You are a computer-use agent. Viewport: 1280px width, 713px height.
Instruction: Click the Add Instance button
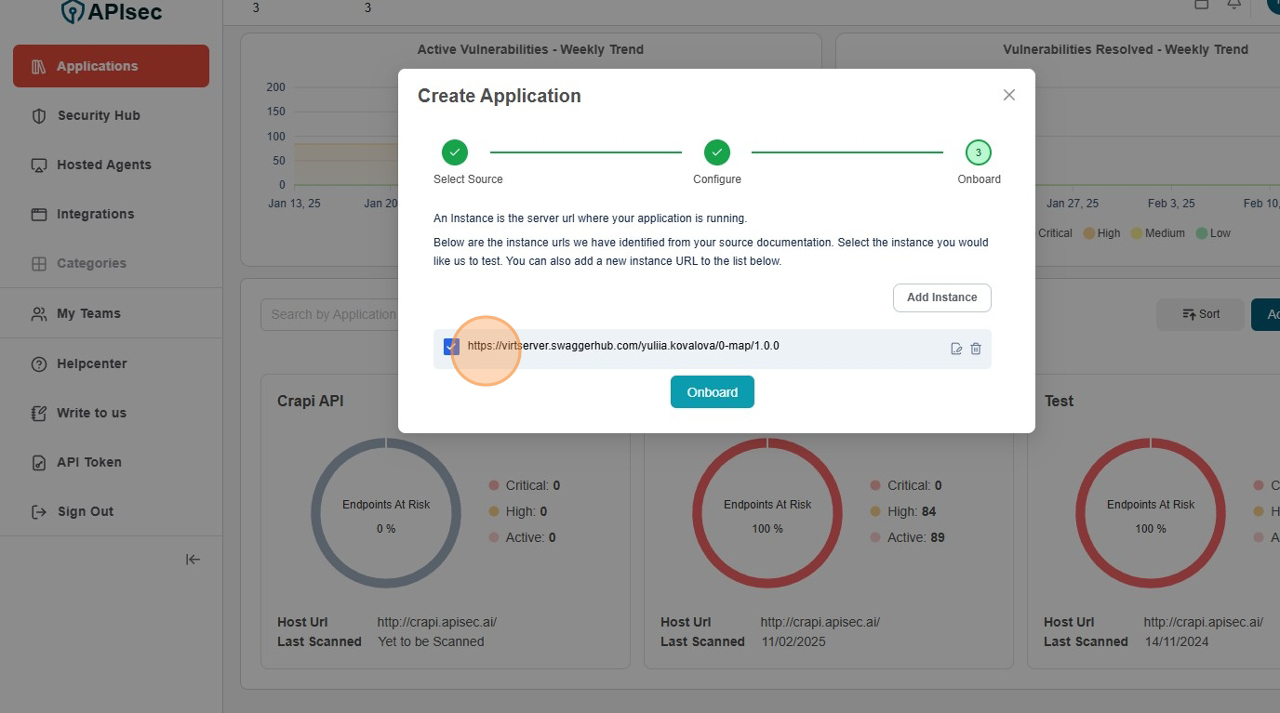[x=941, y=298]
